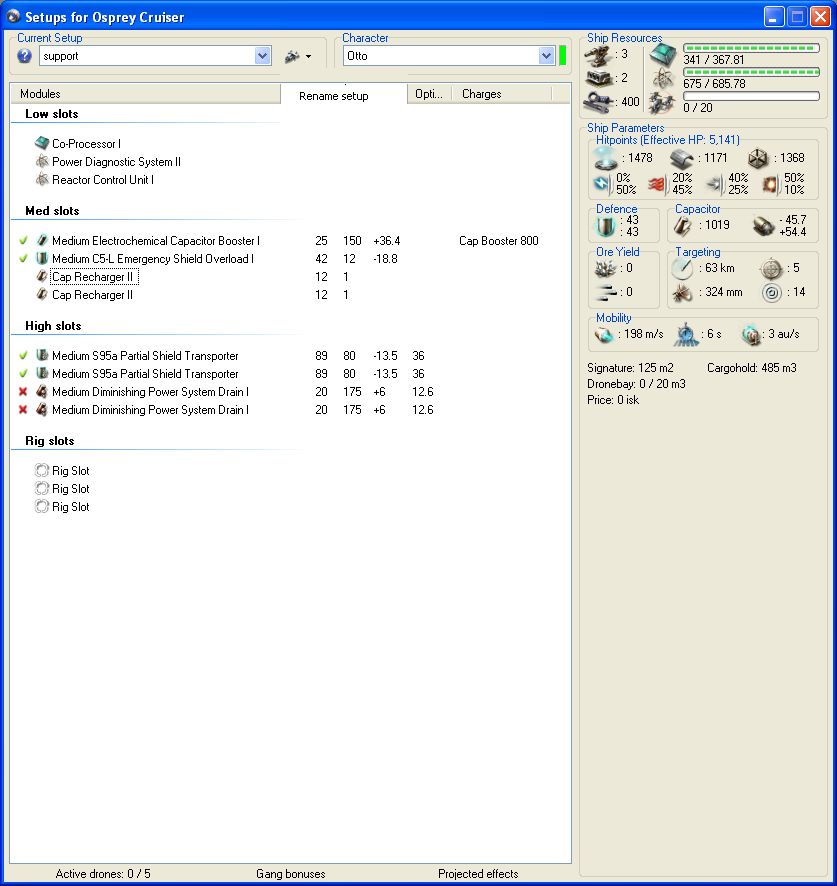This screenshot has height=886, width=837.
Task: Expand the Current Setup dropdown arrow
Action: click(262, 56)
